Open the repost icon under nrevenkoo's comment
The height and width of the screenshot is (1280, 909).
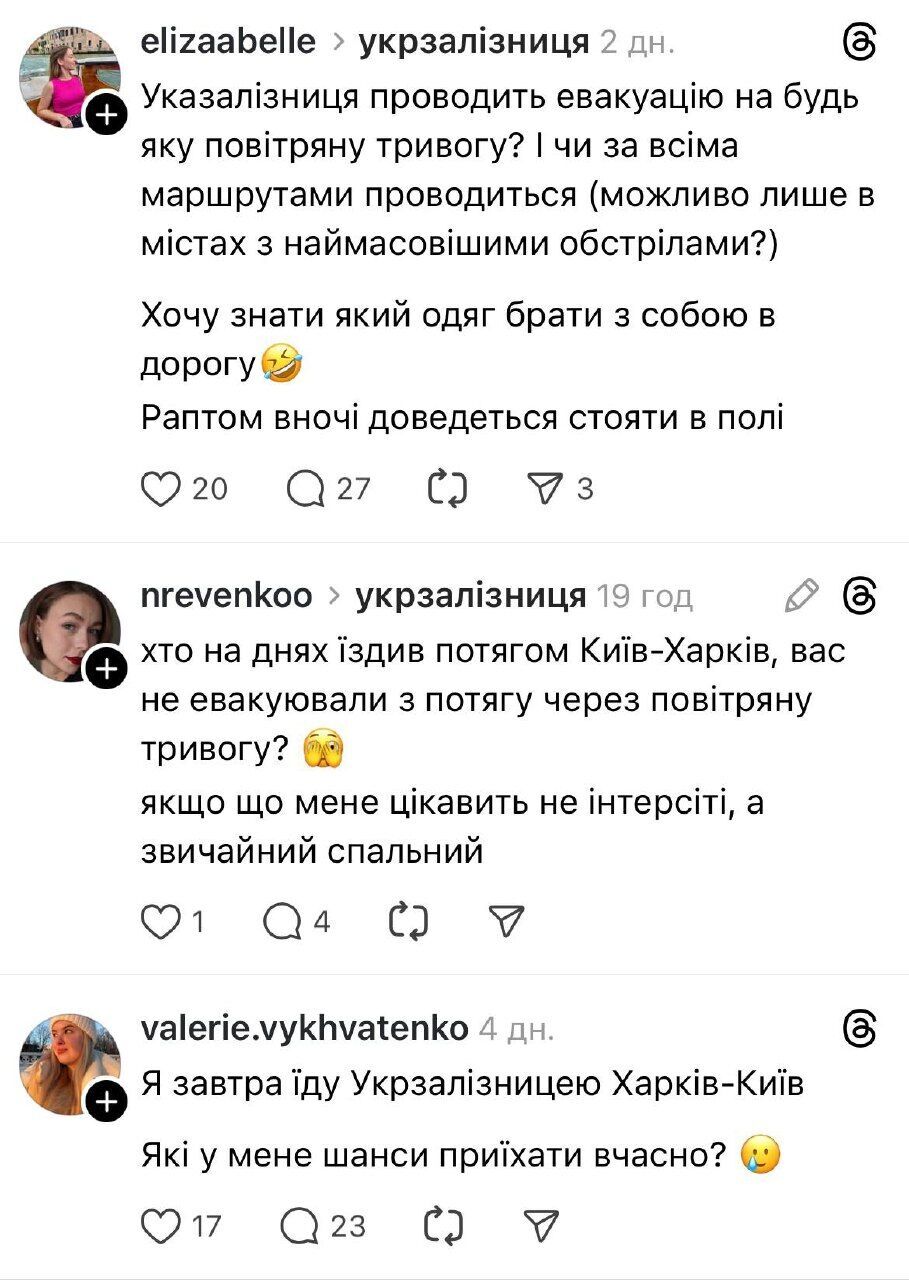(x=410, y=921)
